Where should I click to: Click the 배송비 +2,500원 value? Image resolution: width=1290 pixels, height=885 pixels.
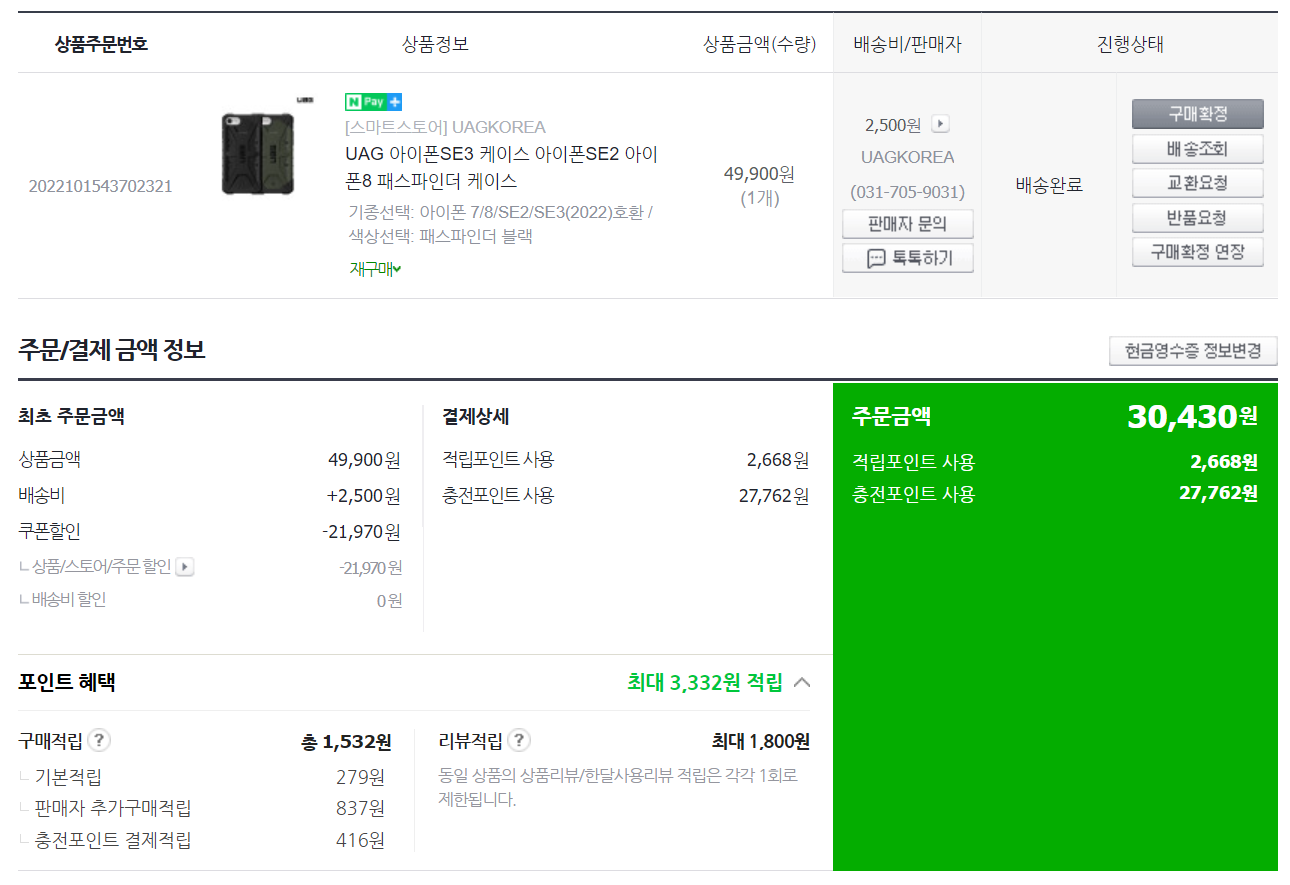coord(364,495)
